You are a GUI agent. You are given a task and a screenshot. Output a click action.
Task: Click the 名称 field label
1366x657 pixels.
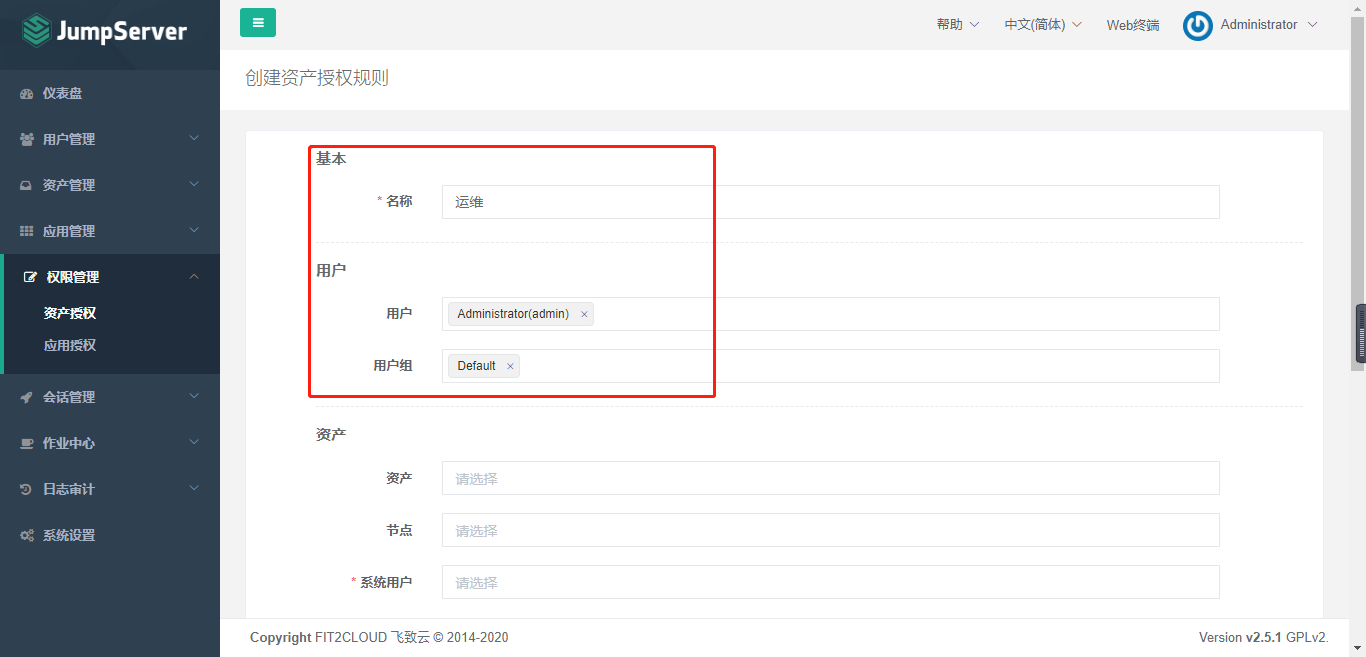pos(399,201)
